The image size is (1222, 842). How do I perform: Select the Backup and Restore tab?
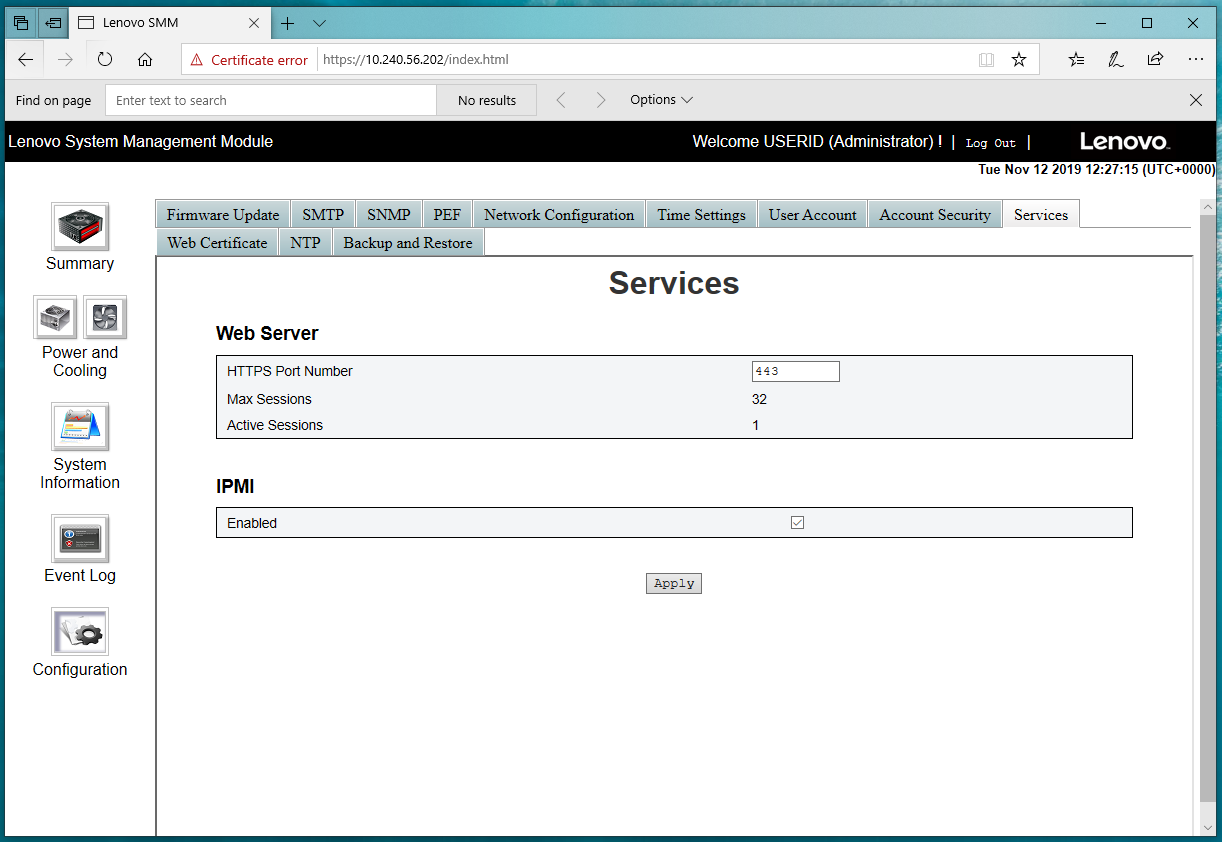[407, 243]
